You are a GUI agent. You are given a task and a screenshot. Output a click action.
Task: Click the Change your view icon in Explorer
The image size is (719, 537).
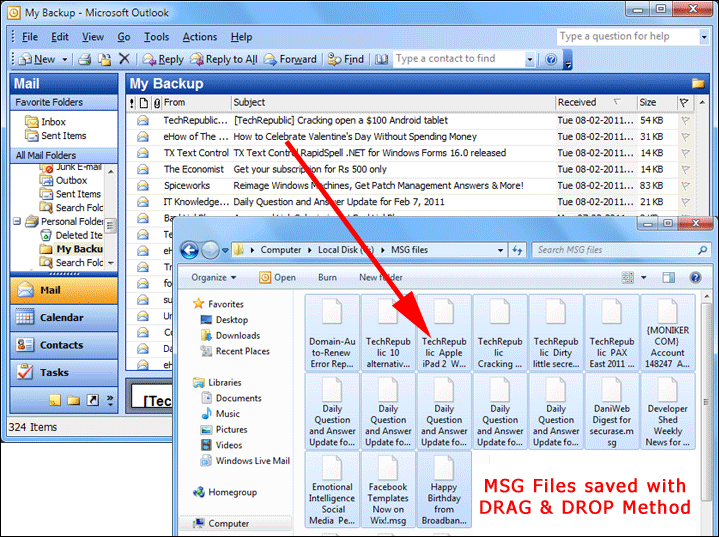click(x=628, y=277)
